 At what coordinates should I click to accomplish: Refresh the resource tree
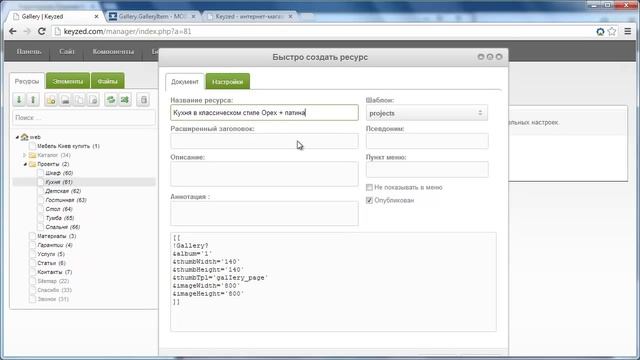point(111,100)
